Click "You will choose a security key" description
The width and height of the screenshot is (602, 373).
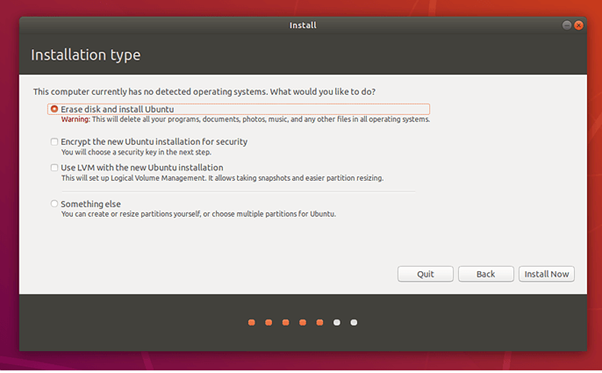coord(136,152)
